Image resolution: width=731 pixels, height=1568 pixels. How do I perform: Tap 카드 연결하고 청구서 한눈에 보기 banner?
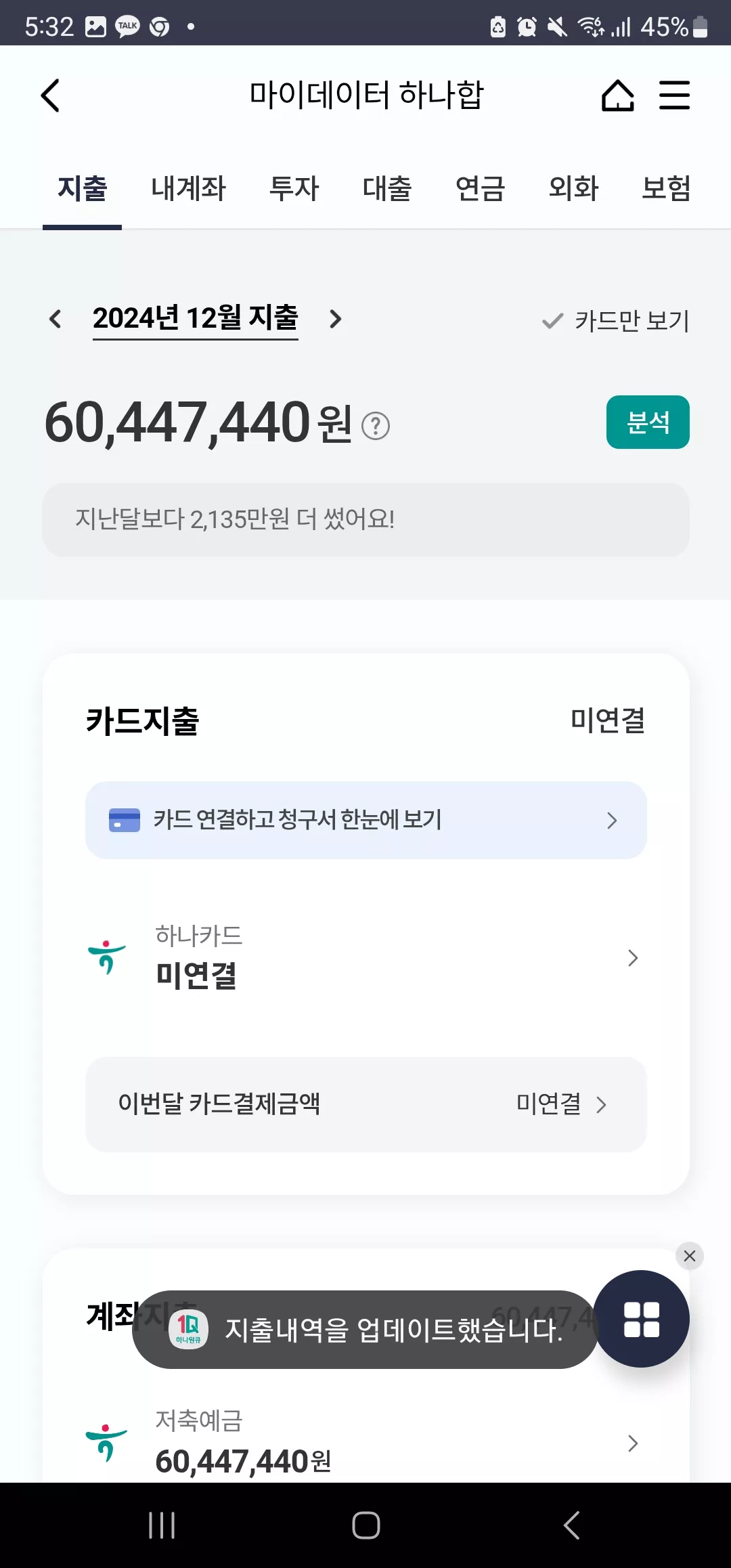pyautogui.click(x=365, y=820)
